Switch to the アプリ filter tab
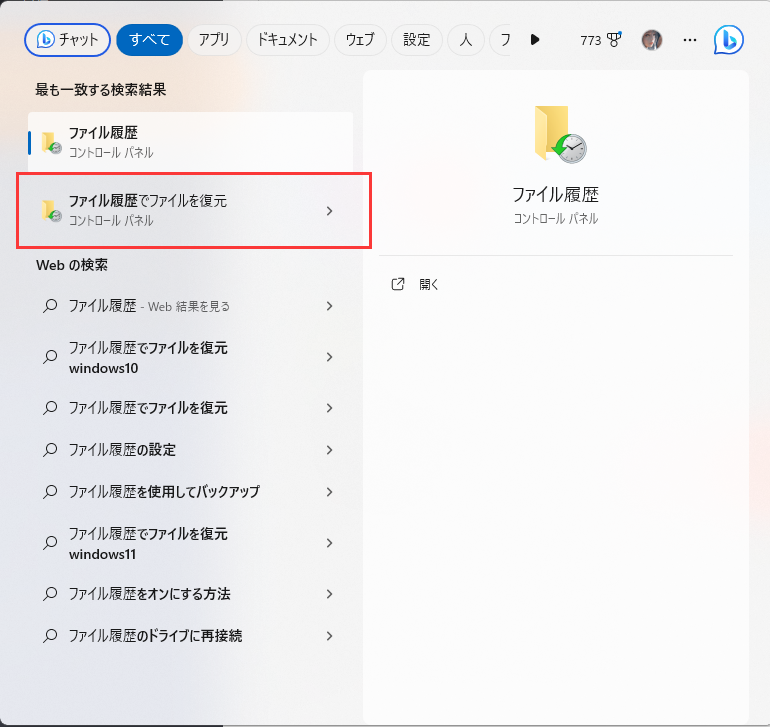Screen dimensions: 770x727 click(214, 40)
